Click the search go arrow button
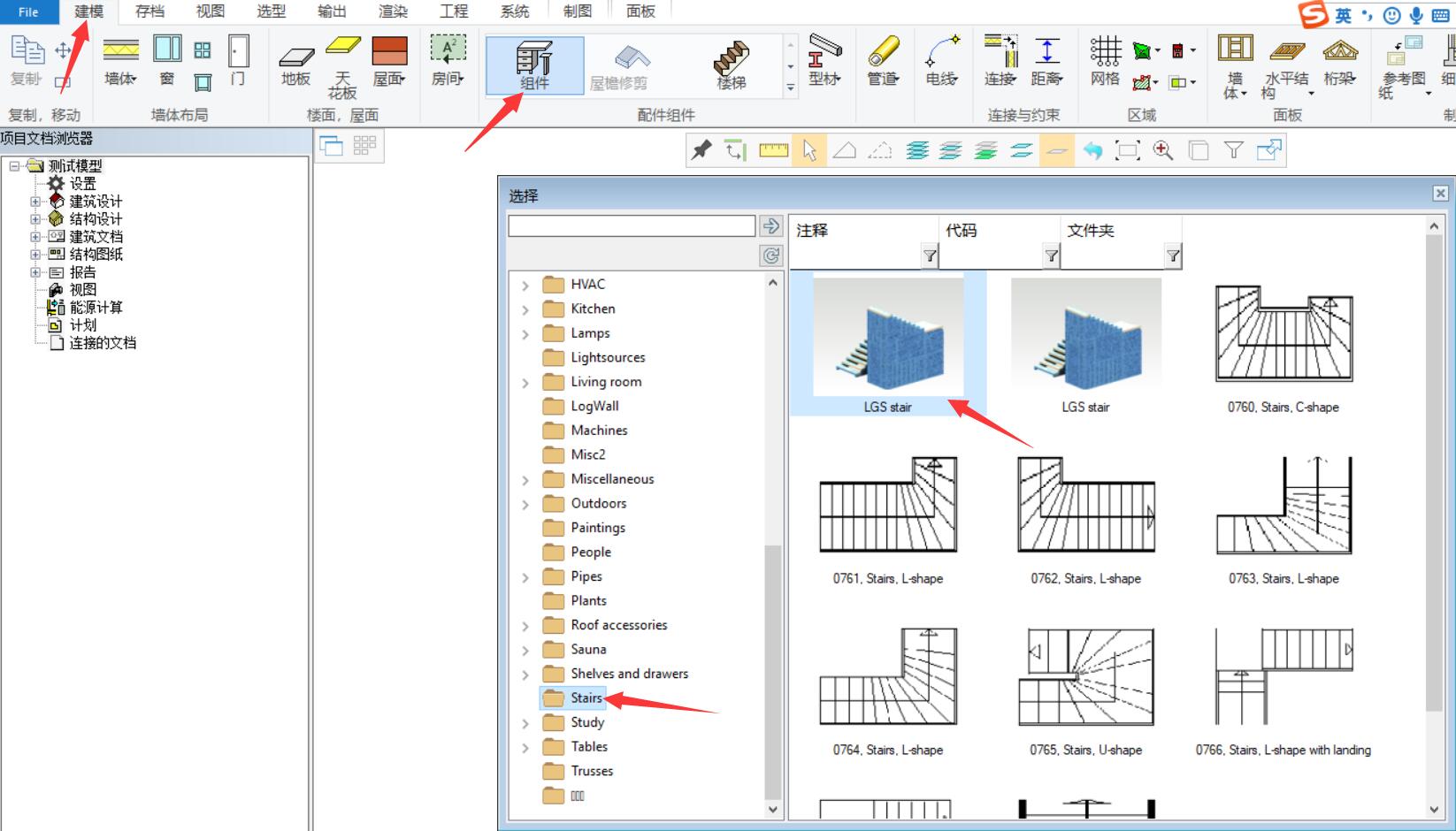1456x831 pixels. point(771,225)
